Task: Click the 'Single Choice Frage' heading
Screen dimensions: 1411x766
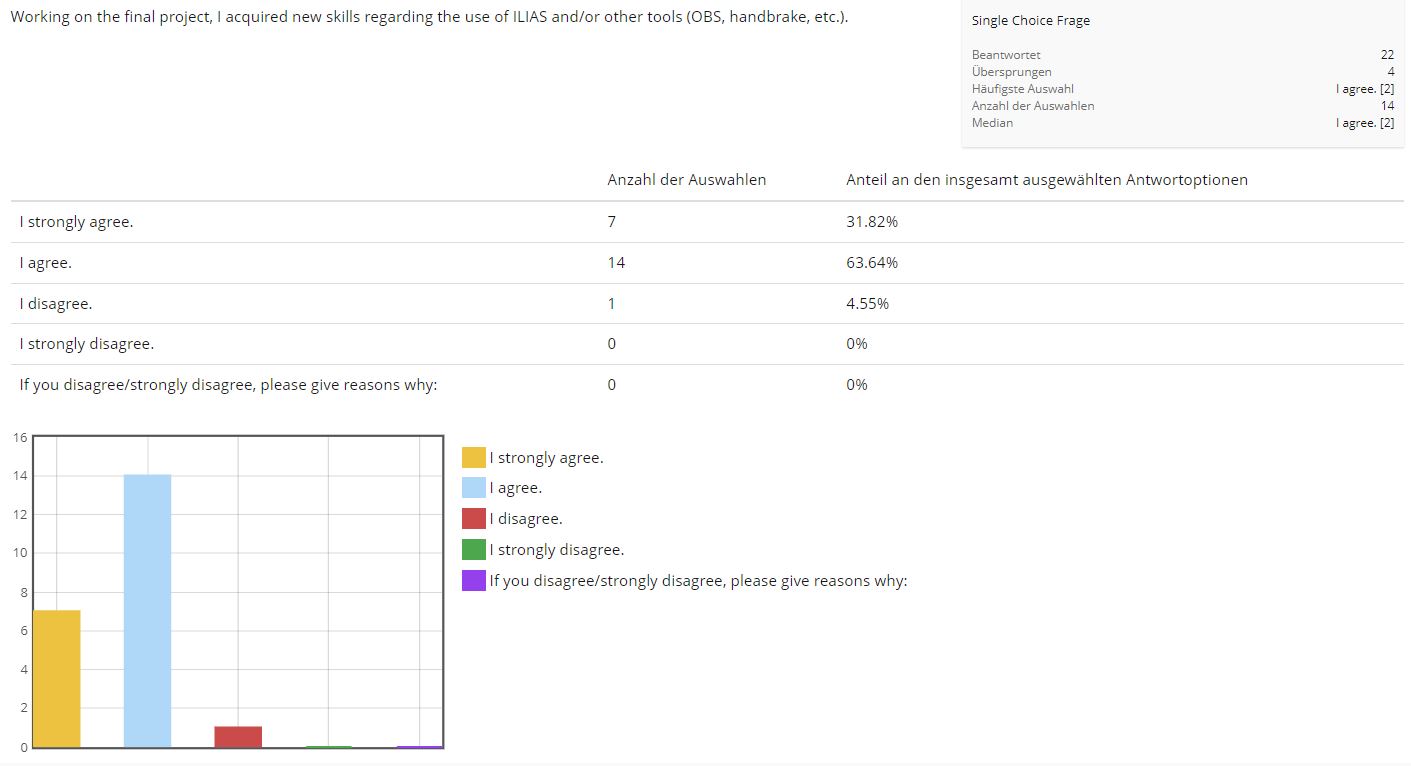Action: 1030,21
